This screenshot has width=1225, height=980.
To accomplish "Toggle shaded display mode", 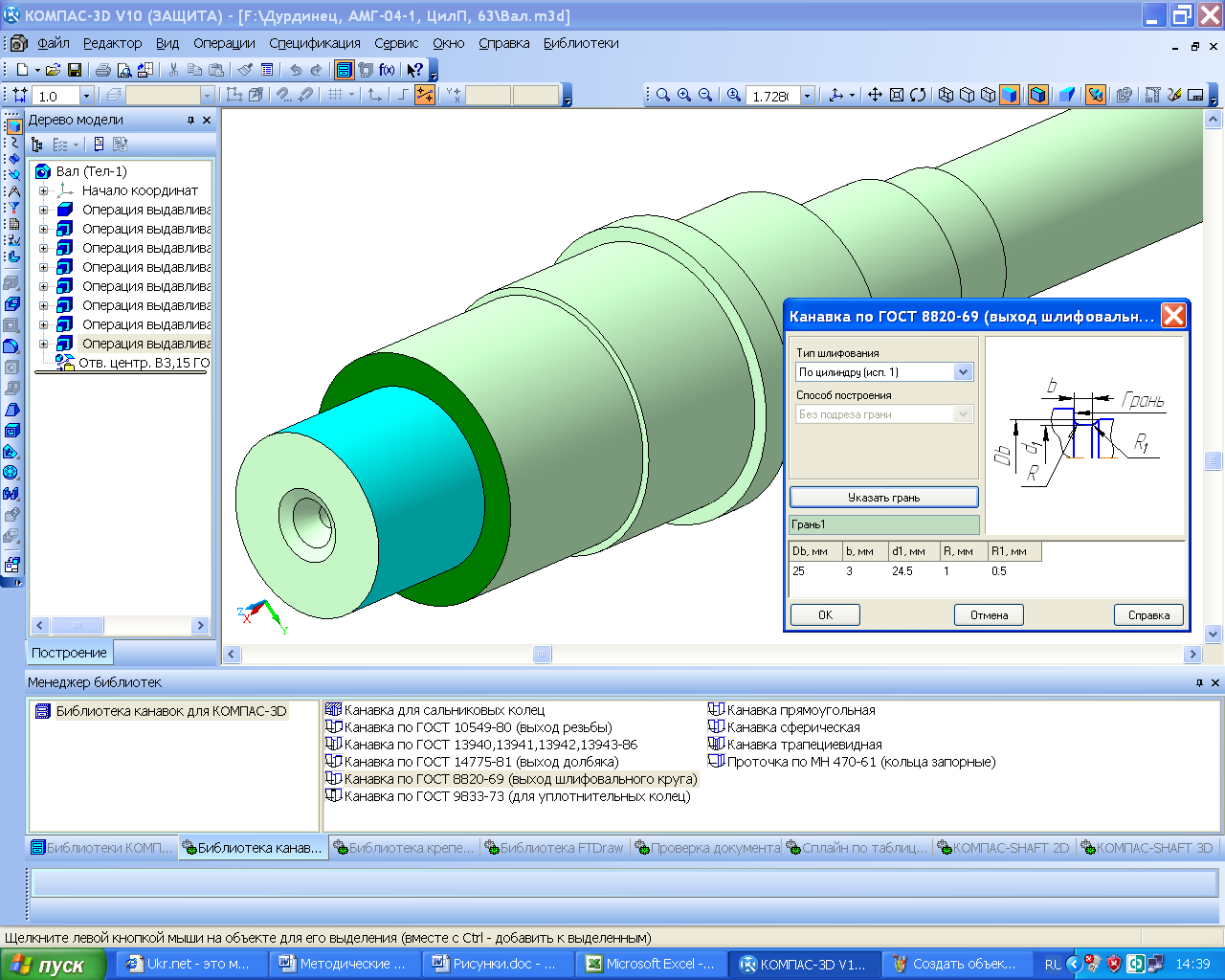I will click(1009, 95).
